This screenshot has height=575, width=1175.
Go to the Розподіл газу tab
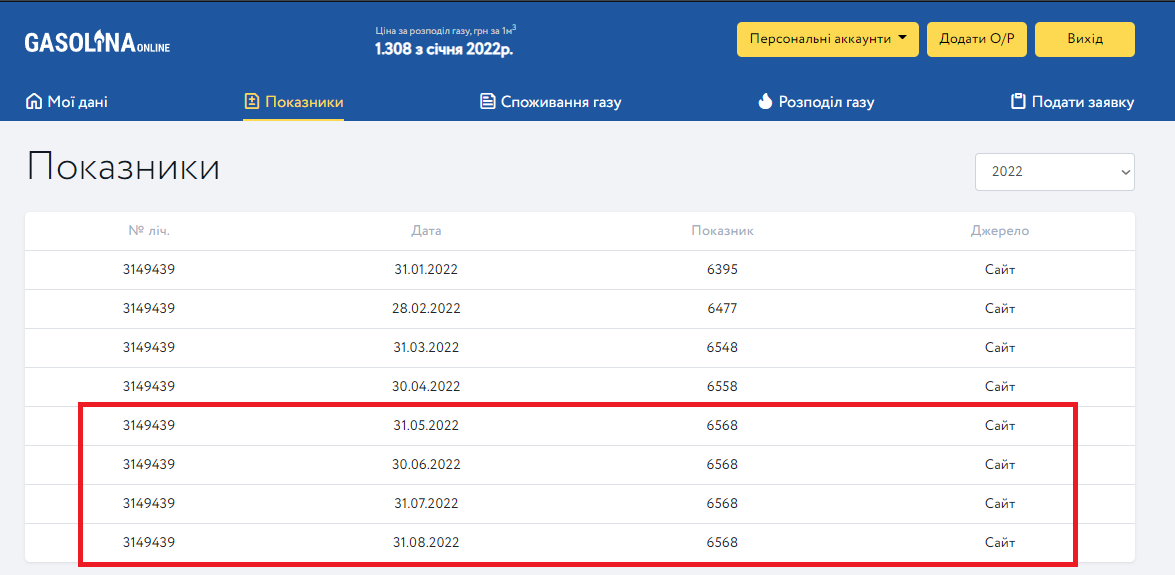point(816,101)
